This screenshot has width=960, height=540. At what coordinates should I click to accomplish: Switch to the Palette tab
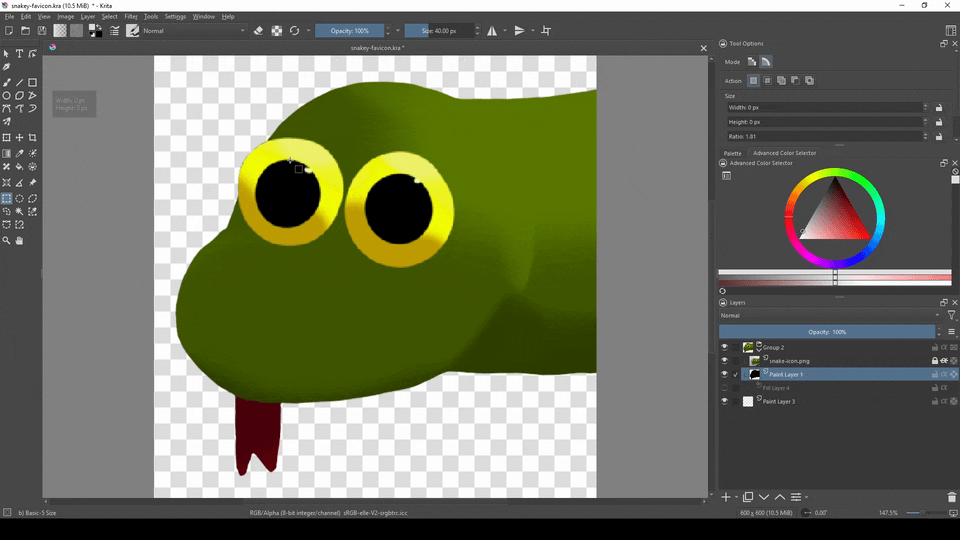(x=733, y=153)
